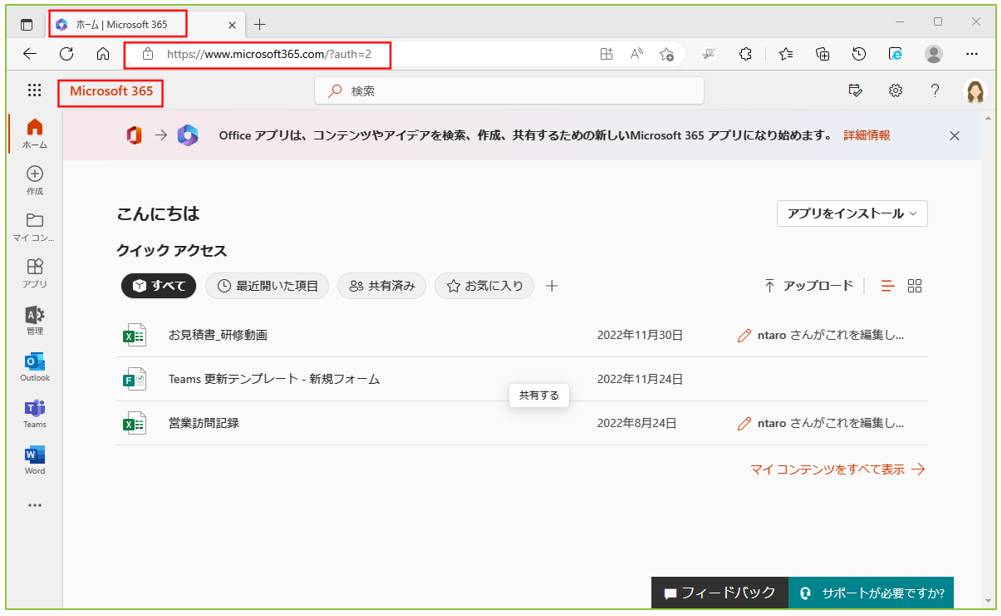Switch to grid view layout
The image size is (1001, 616).
[x=915, y=286]
